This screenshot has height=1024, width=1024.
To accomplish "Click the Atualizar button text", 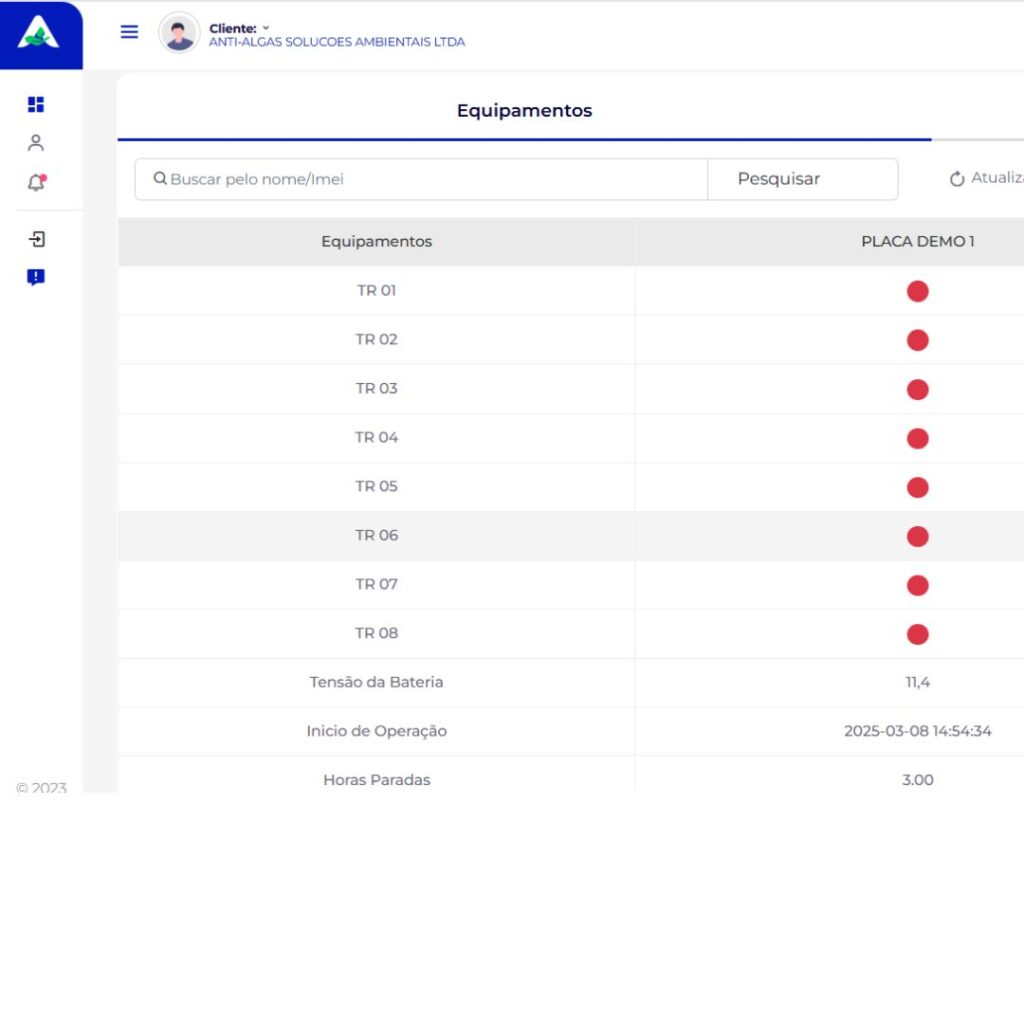I will click(x=998, y=178).
